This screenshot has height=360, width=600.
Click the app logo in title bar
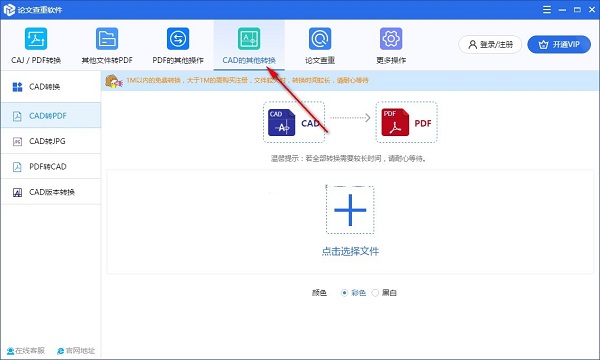tap(9, 10)
